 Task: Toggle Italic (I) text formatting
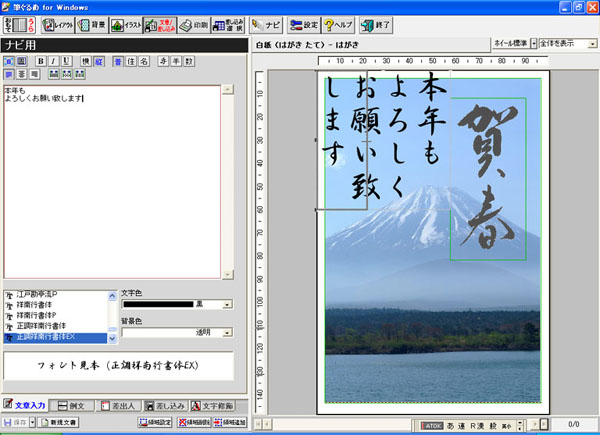tap(65, 61)
